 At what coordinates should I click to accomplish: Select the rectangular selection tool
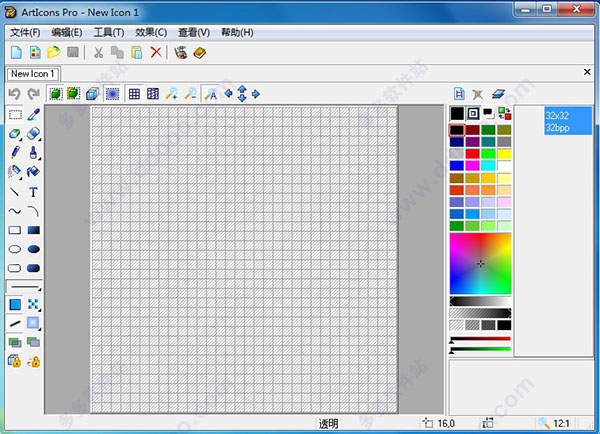[15, 114]
